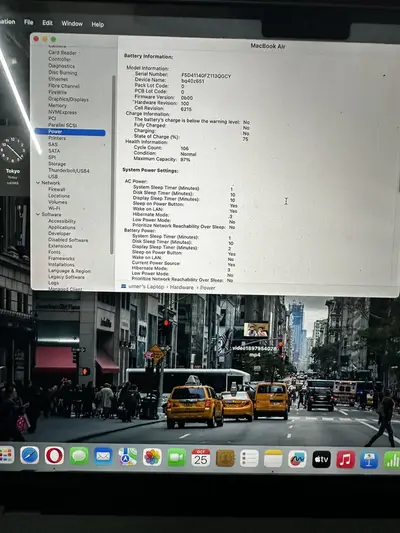The height and width of the screenshot is (533, 400).
Task: Select SATA in the sidebar
Action: click(x=54, y=151)
